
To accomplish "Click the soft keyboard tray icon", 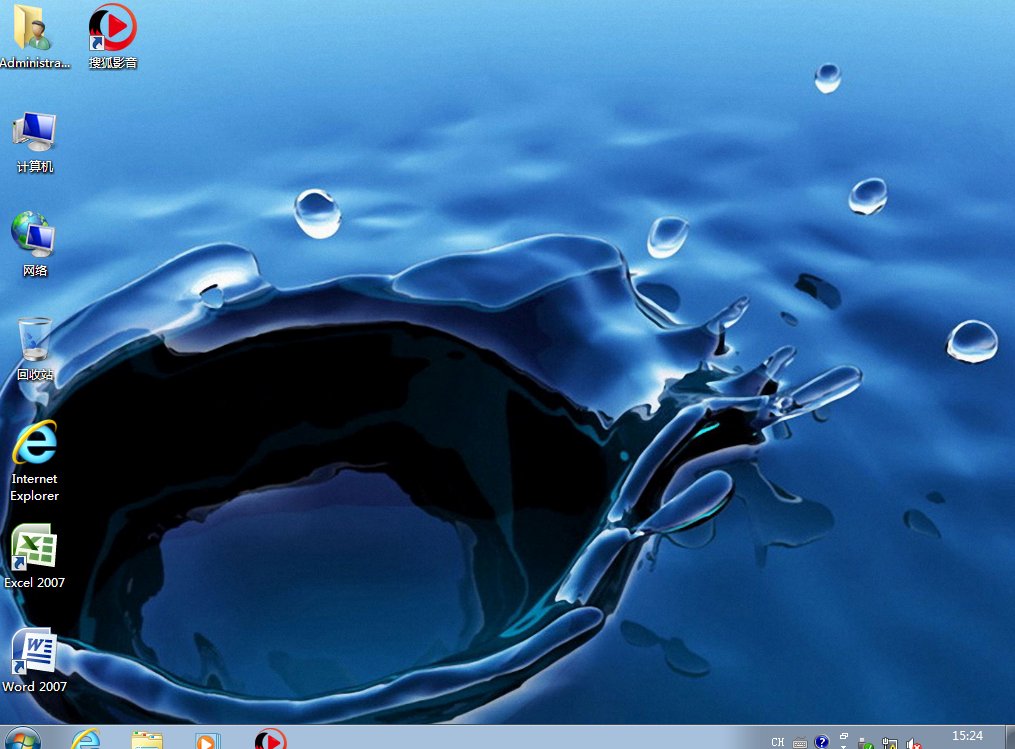I will tap(800, 743).
